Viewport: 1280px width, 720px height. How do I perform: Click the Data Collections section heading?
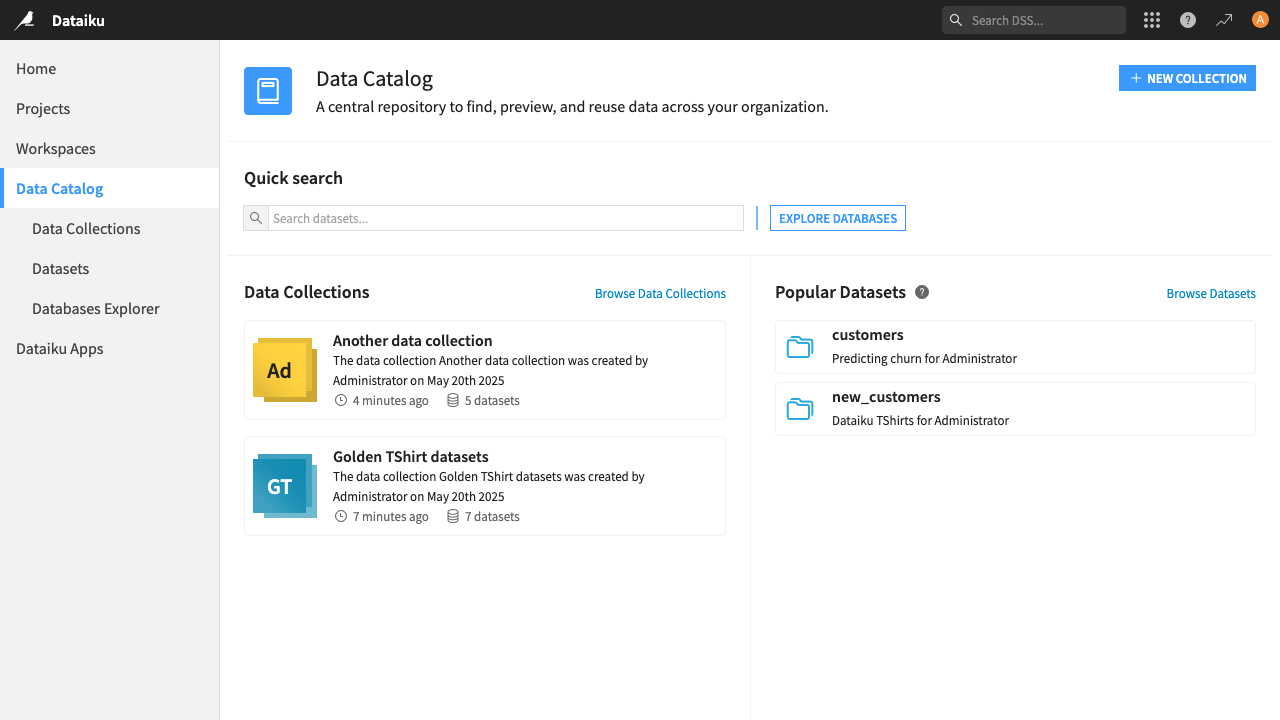point(307,292)
